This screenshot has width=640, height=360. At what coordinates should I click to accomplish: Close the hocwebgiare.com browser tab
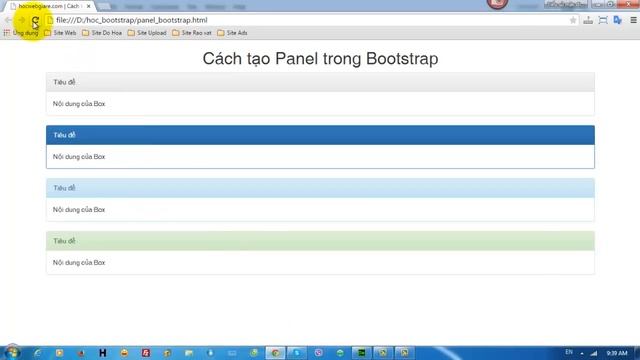(x=89, y=6)
